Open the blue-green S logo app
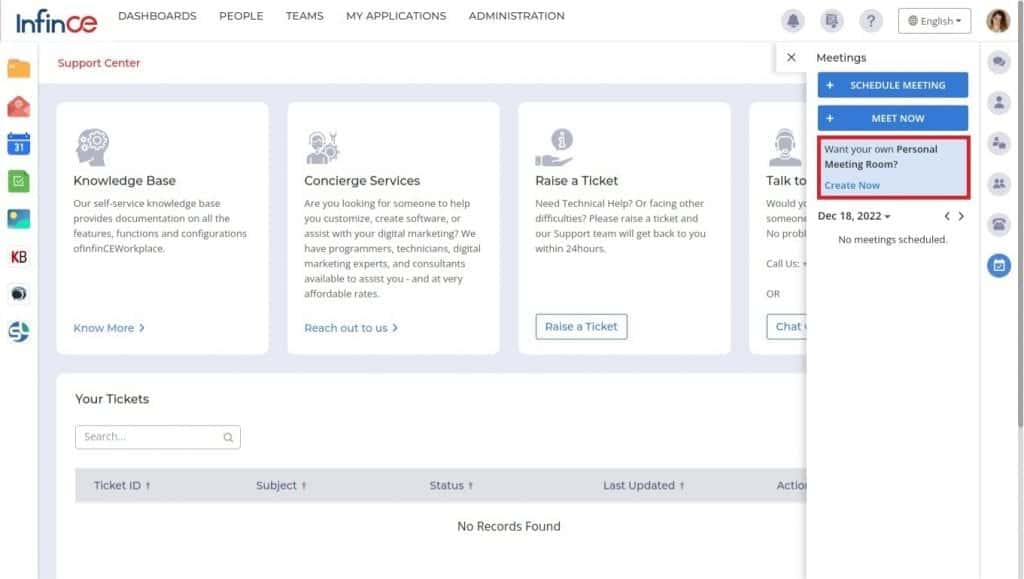Screen dimensions: 1024x579 (x=19, y=332)
